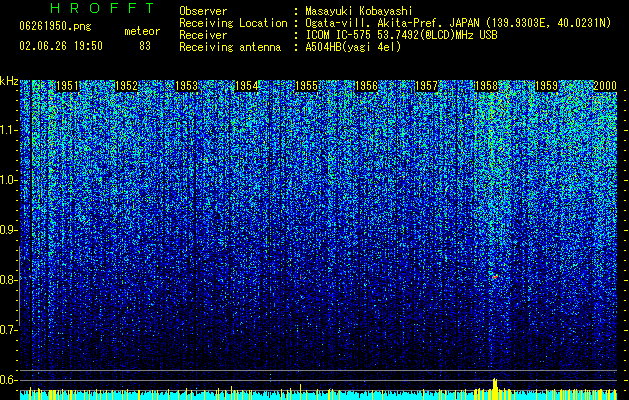
Task: Click the Observer label
Action: pyautogui.click(x=203, y=11)
